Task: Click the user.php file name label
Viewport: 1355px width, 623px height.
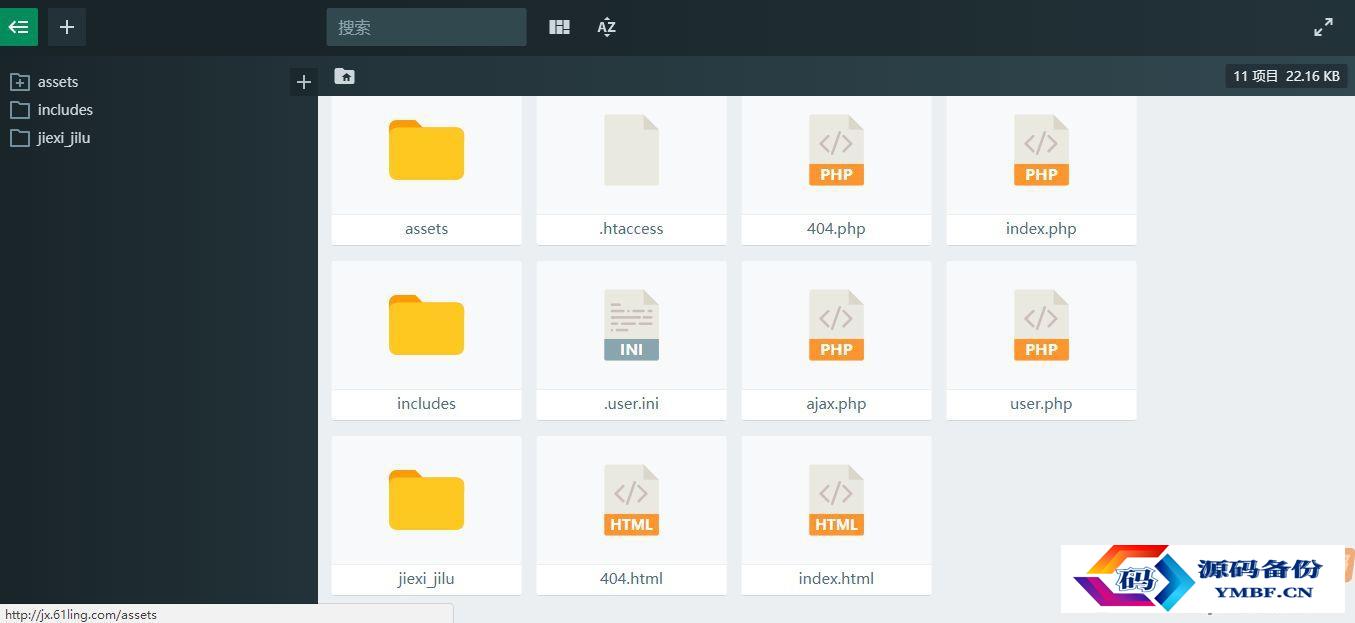Action: point(1041,404)
